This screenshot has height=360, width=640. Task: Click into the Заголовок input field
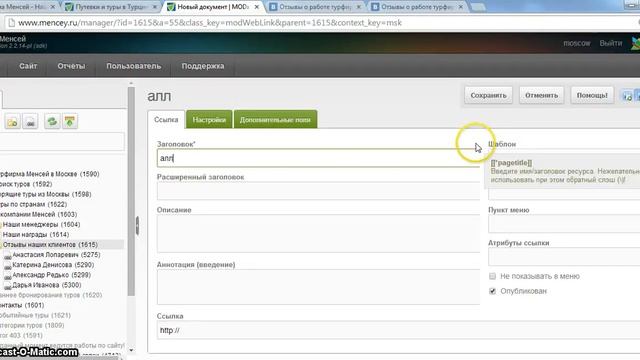pyautogui.click(x=318, y=158)
